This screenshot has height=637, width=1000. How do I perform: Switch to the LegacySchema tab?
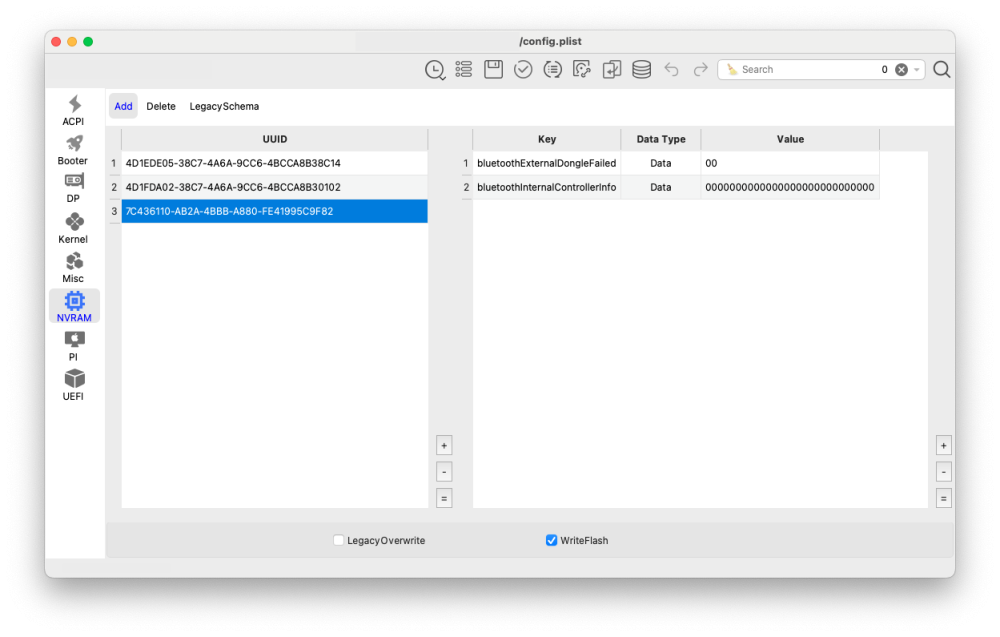pos(224,106)
